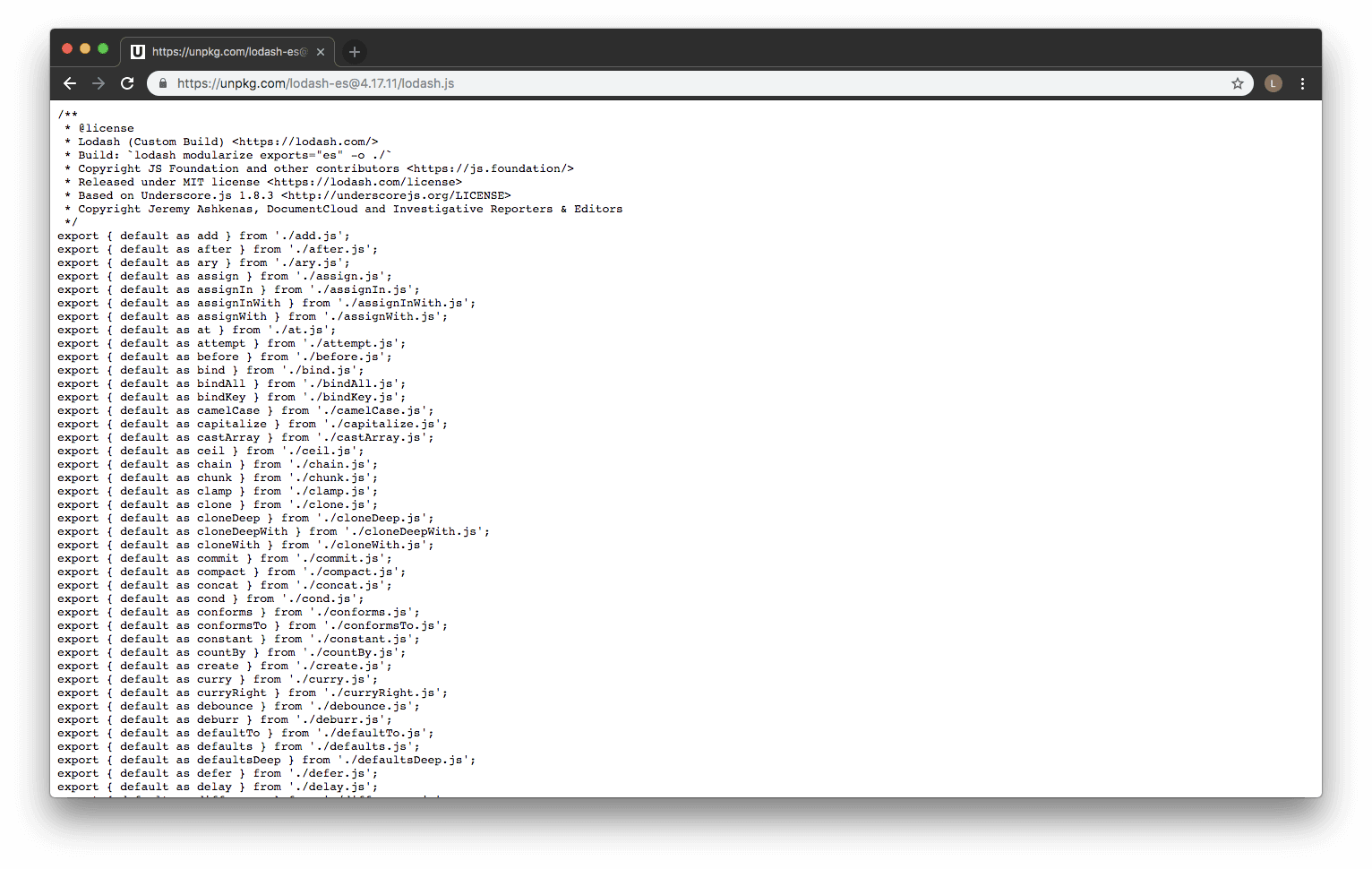Click the export line for './cloneDeepWith.js'

(x=274, y=531)
